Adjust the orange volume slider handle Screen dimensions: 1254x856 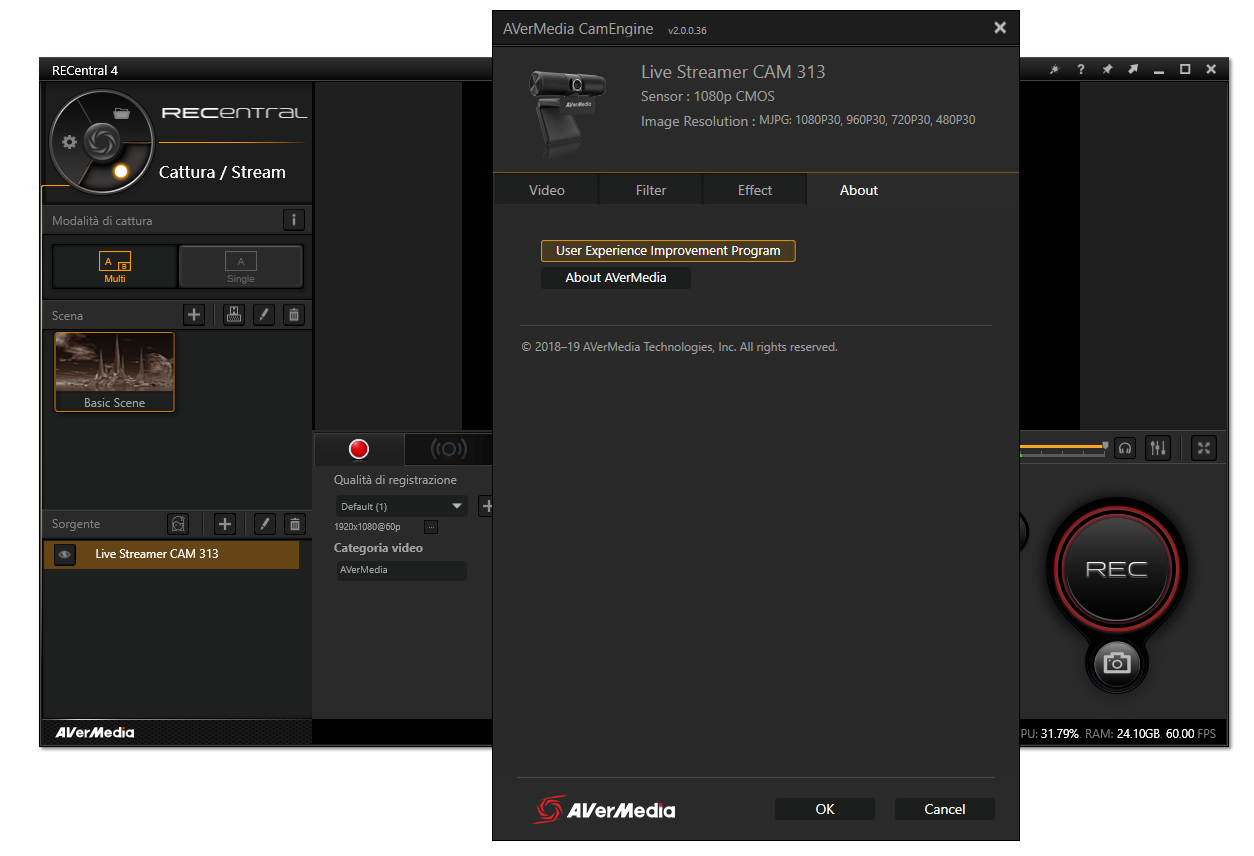pyautogui.click(x=1105, y=446)
